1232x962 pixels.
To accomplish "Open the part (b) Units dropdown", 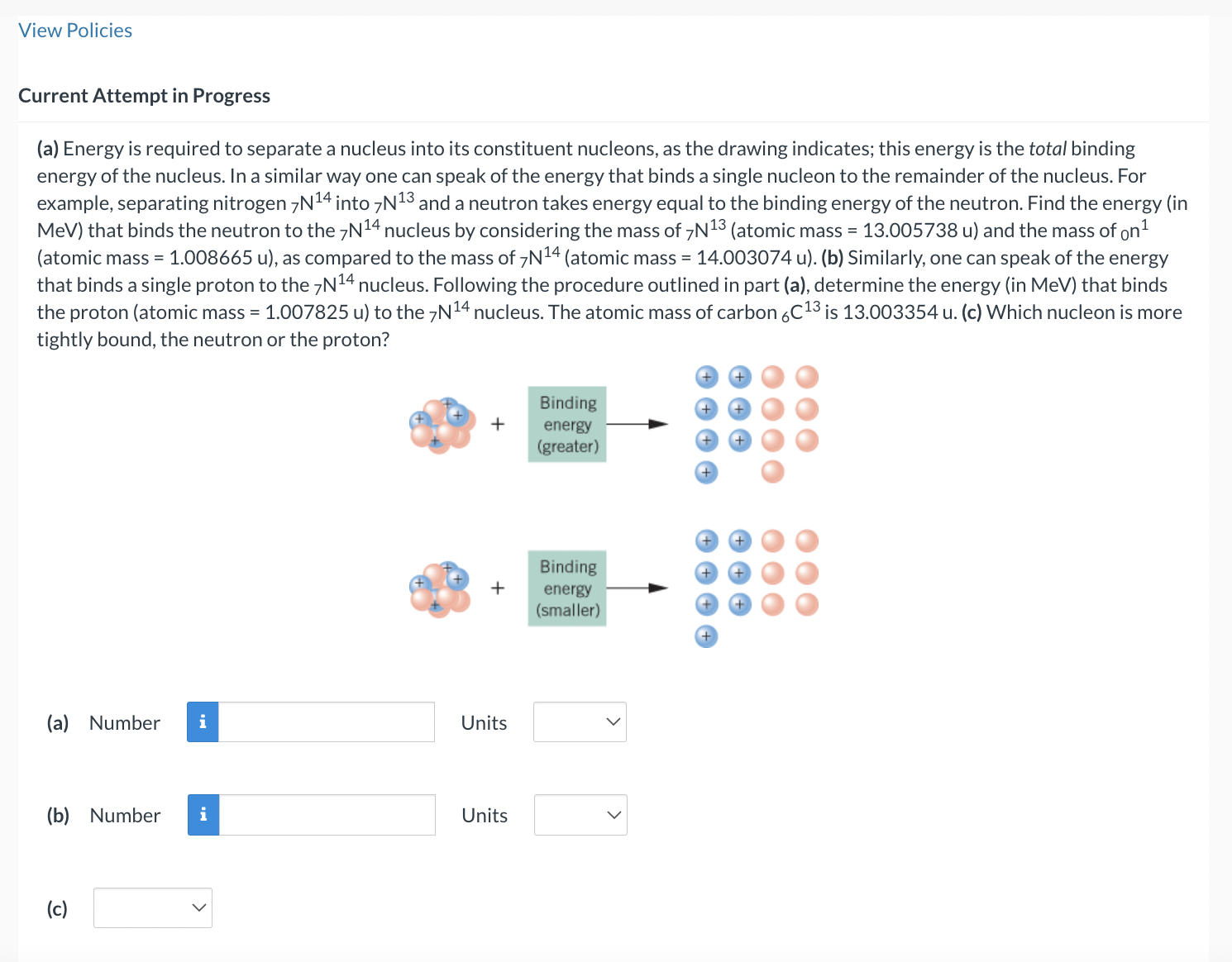I will click(x=580, y=815).
